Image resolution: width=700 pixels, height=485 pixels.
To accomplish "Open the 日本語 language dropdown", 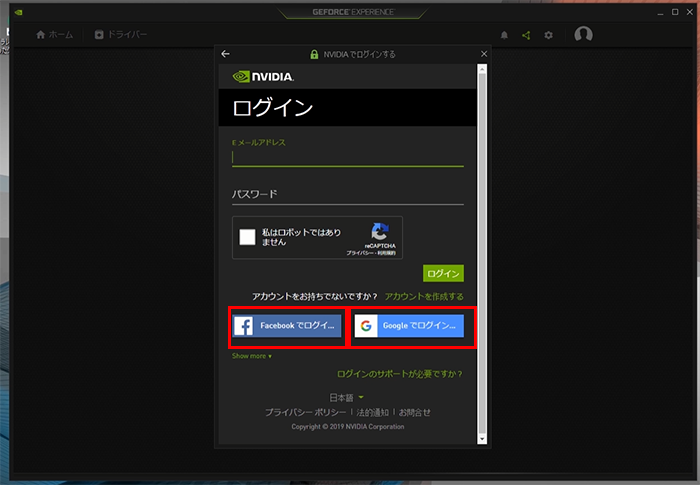I will 346,397.
